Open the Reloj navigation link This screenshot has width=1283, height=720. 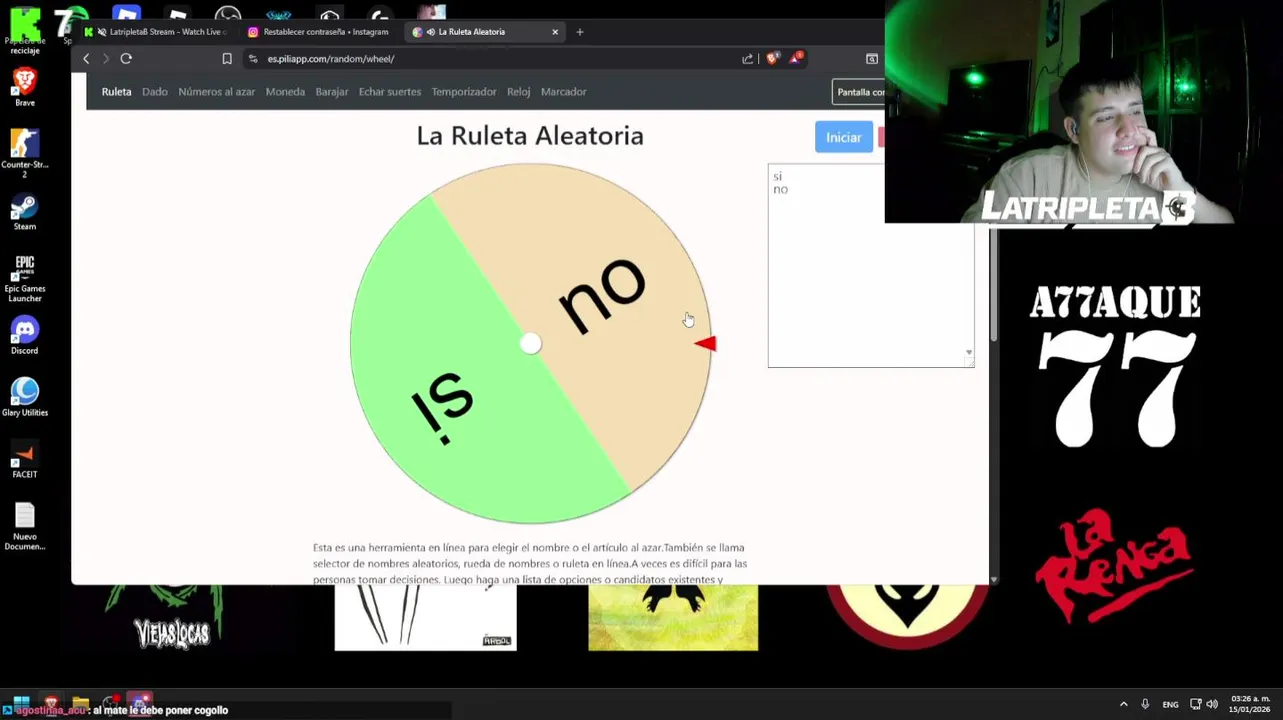pyautogui.click(x=518, y=92)
